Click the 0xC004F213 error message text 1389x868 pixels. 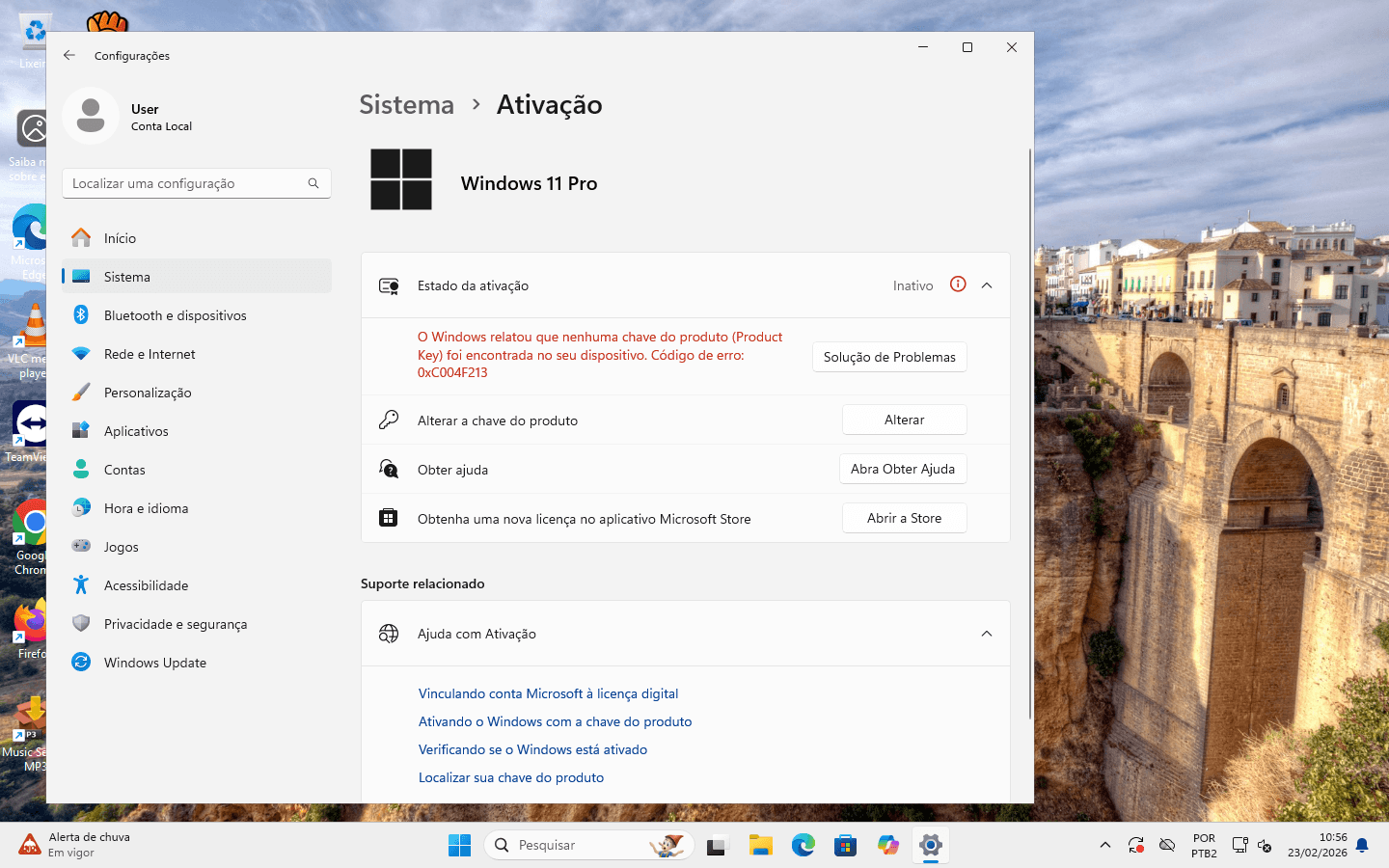point(600,355)
